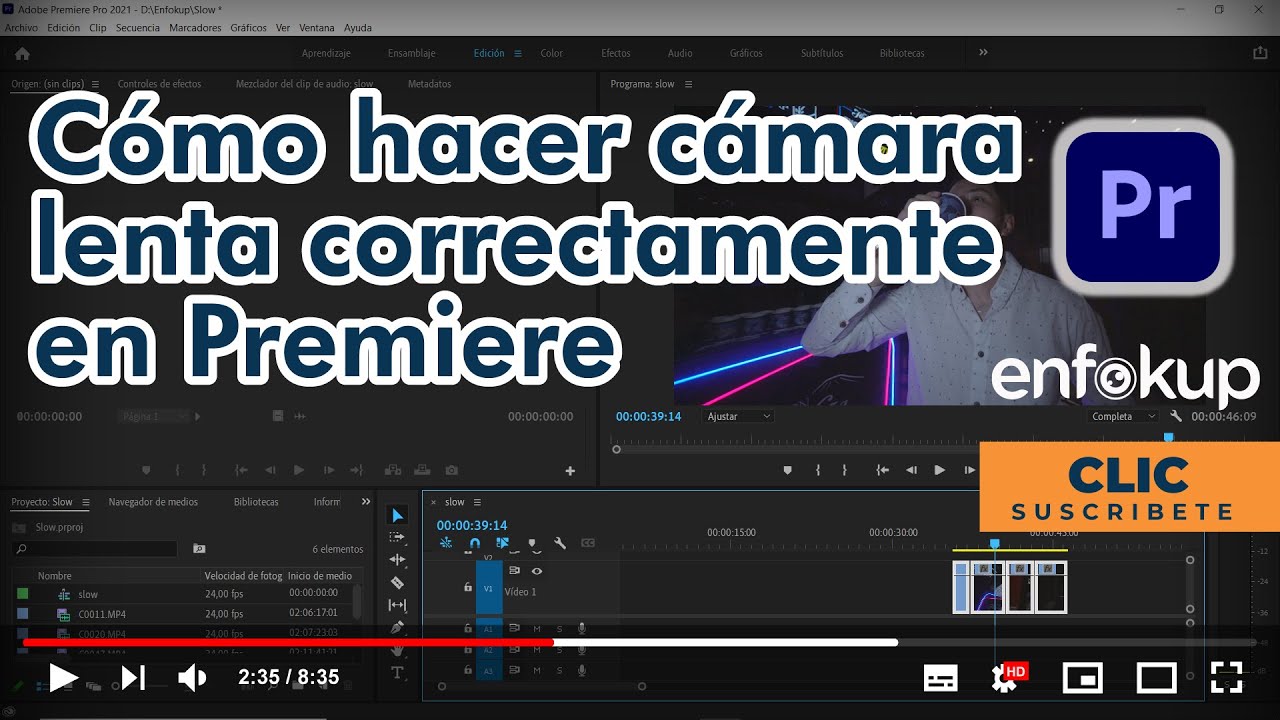Switch to the Controles de efectos tab
1280x720 pixels.
tap(159, 84)
